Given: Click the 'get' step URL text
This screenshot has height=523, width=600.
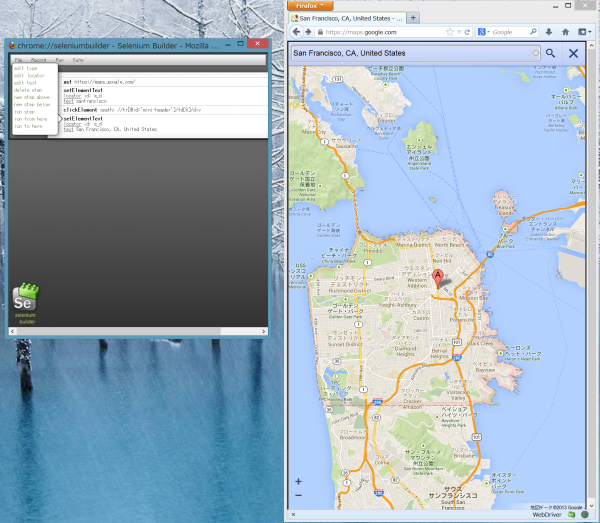Looking at the screenshot, I should pyautogui.click(x=104, y=82).
